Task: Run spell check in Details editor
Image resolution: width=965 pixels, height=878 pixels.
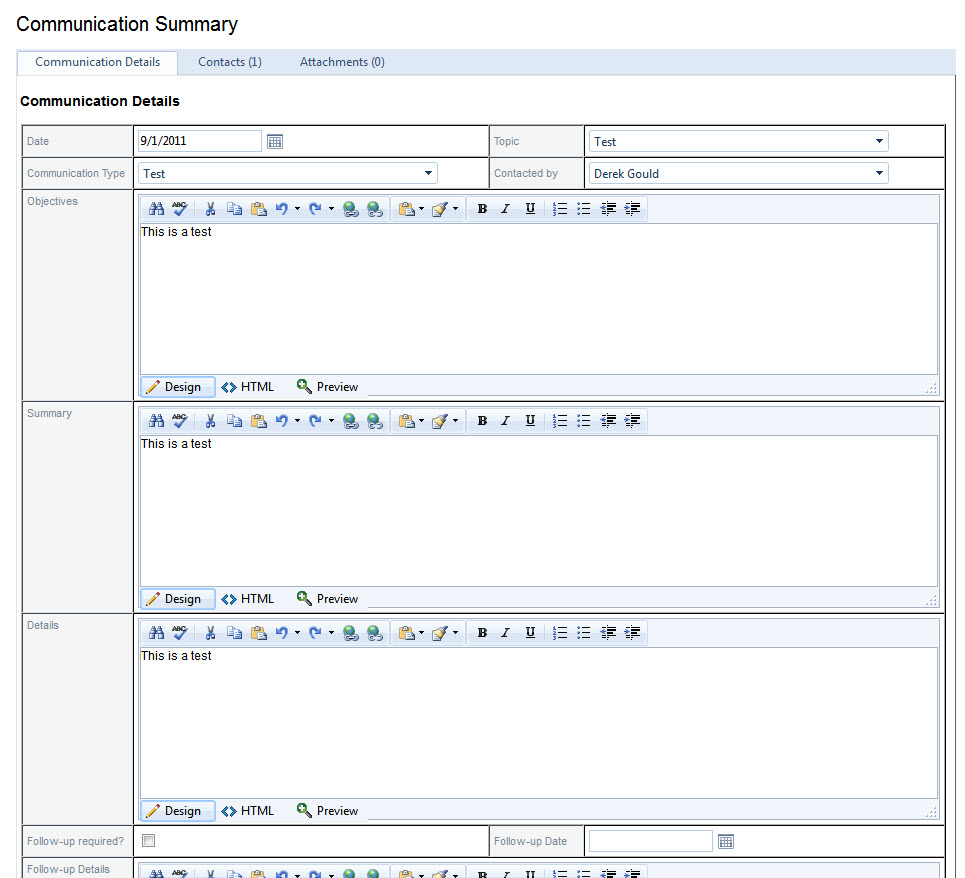Action: point(180,633)
